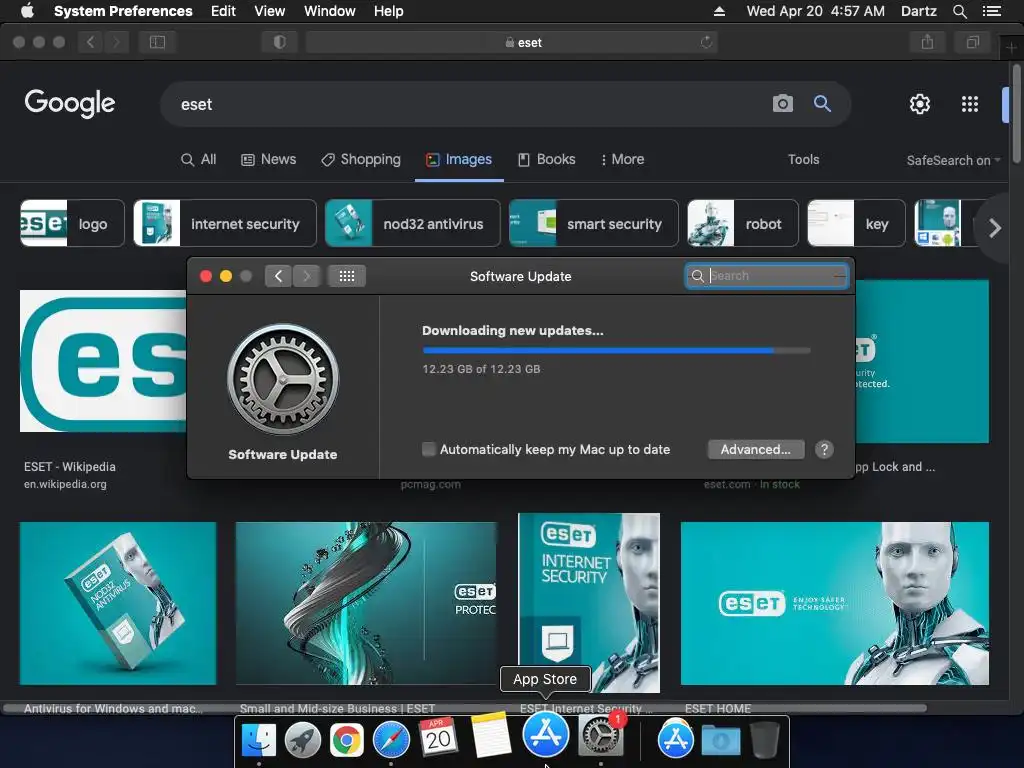
Task: Select the key suggestion chip
Action: 856,223
